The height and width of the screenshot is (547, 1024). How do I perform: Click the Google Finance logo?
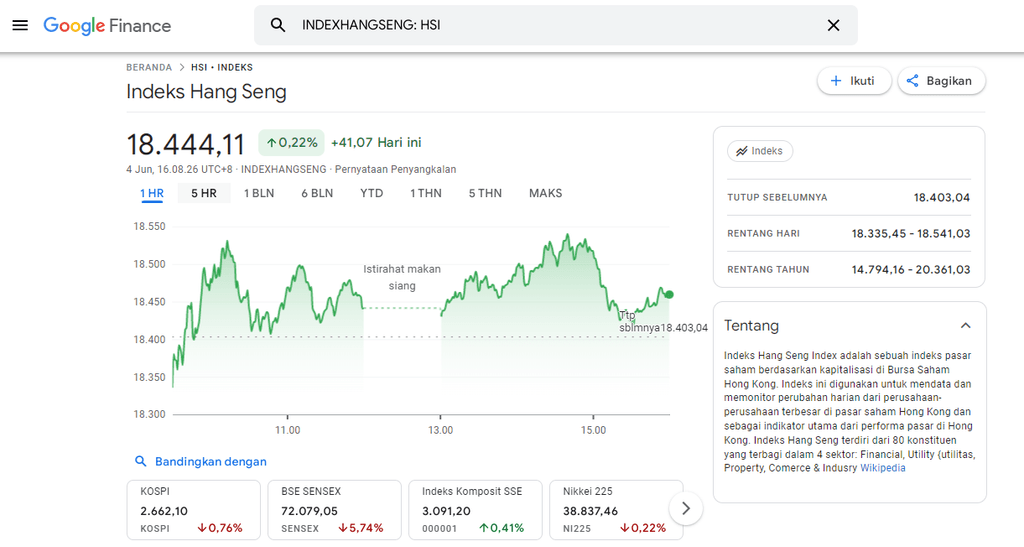point(107,25)
